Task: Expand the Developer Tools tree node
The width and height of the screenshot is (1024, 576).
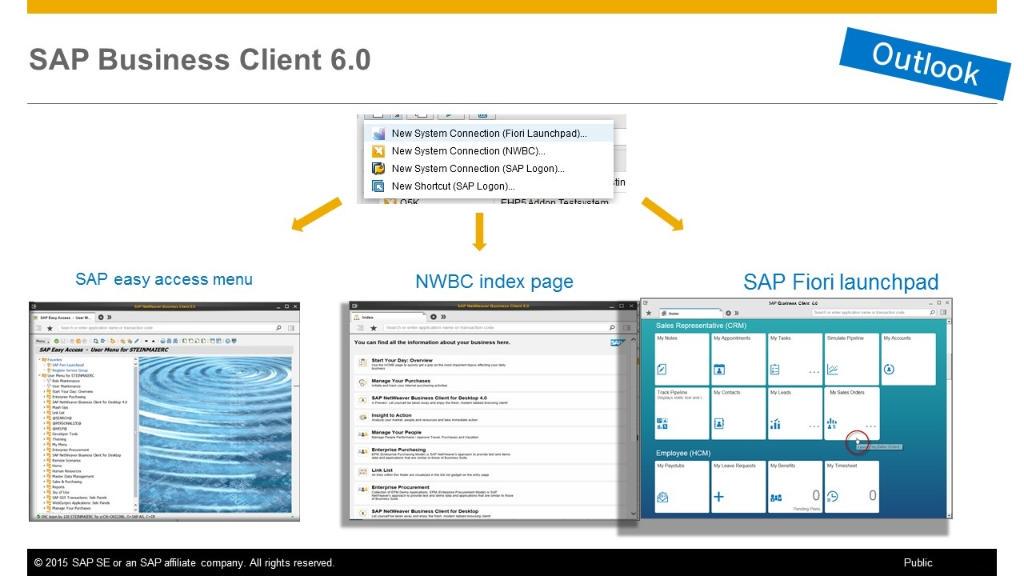Action: click(44, 434)
